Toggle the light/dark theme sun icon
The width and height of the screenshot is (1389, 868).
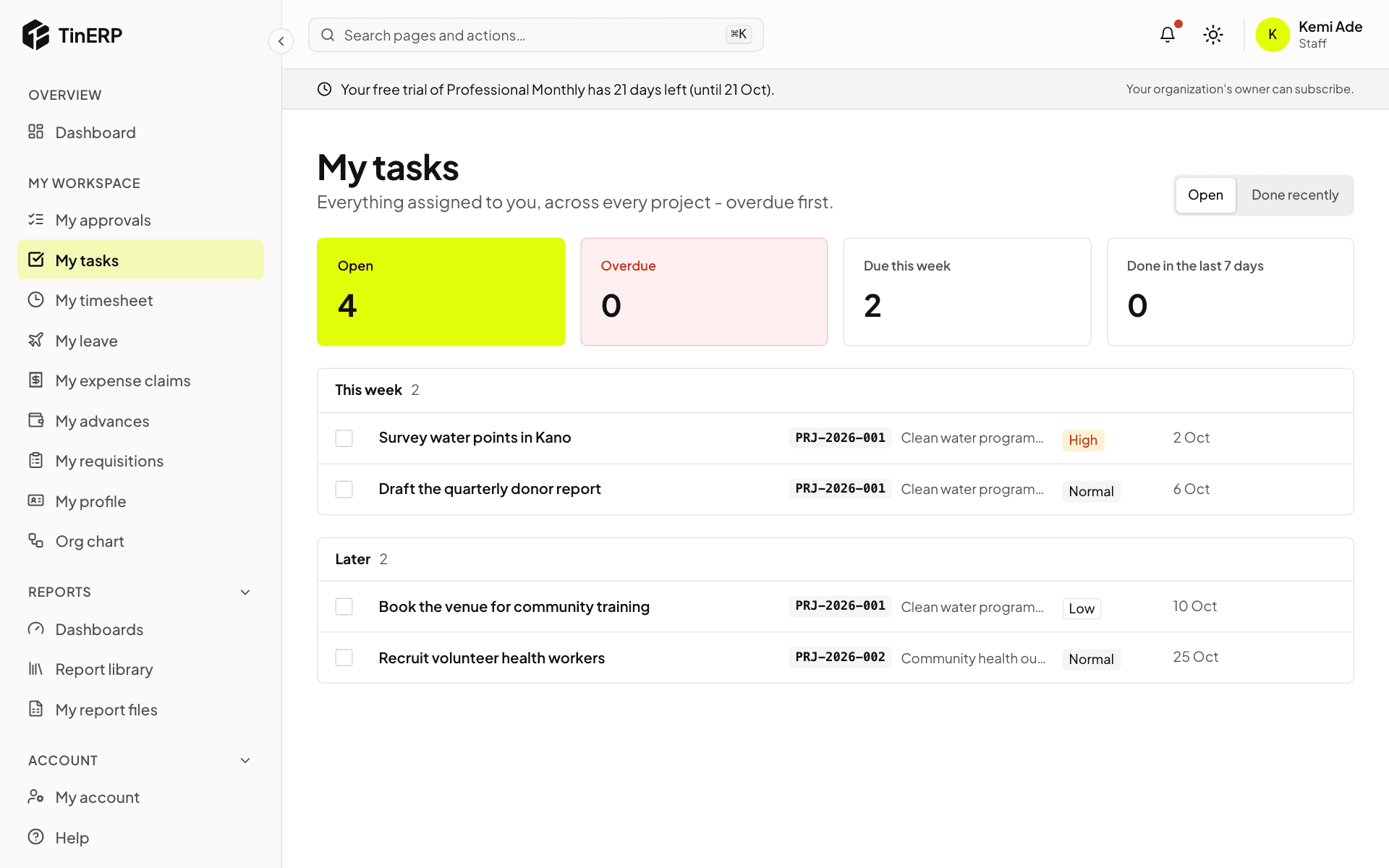click(x=1213, y=35)
